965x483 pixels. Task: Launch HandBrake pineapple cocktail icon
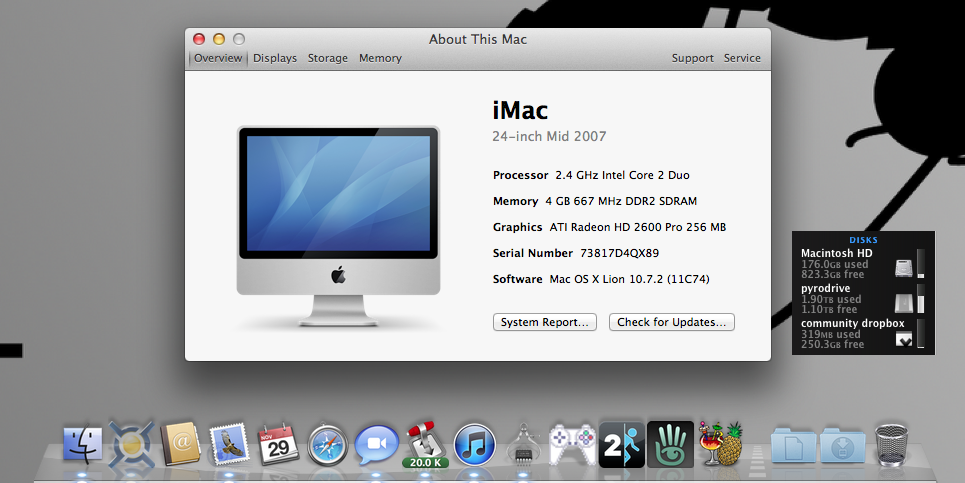click(719, 444)
